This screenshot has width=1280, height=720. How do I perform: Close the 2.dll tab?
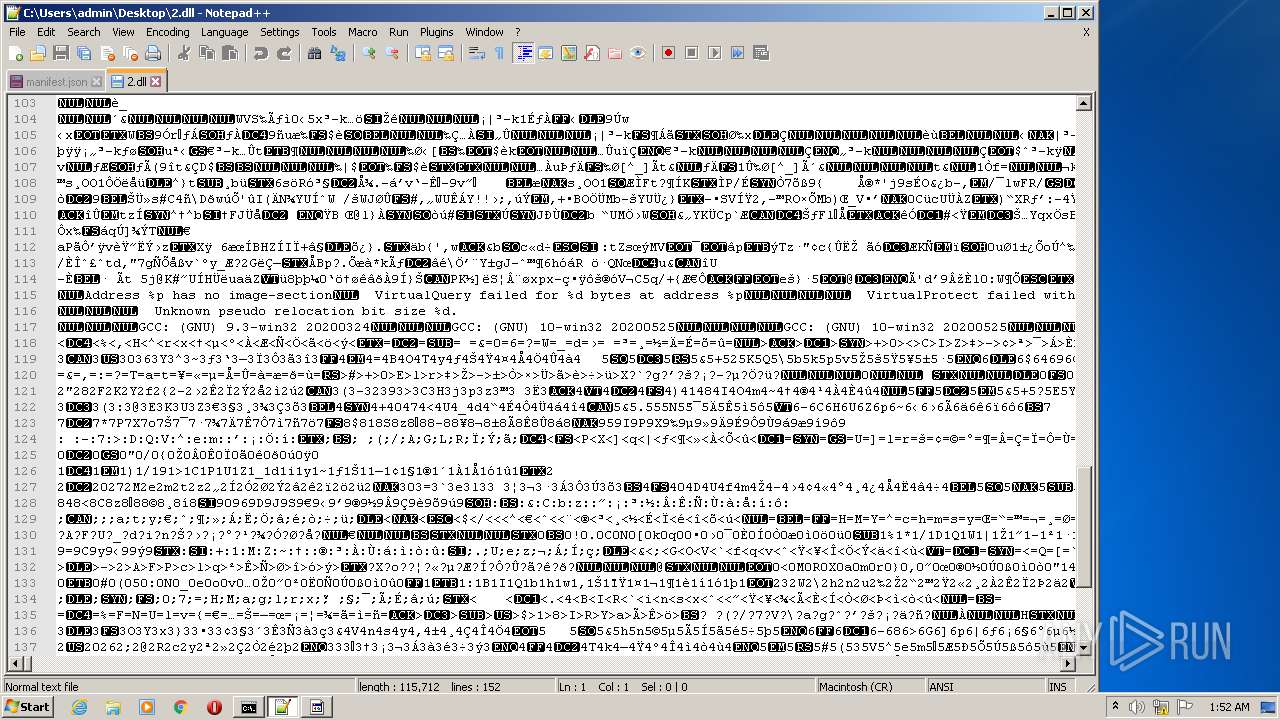pyautogui.click(x=156, y=81)
